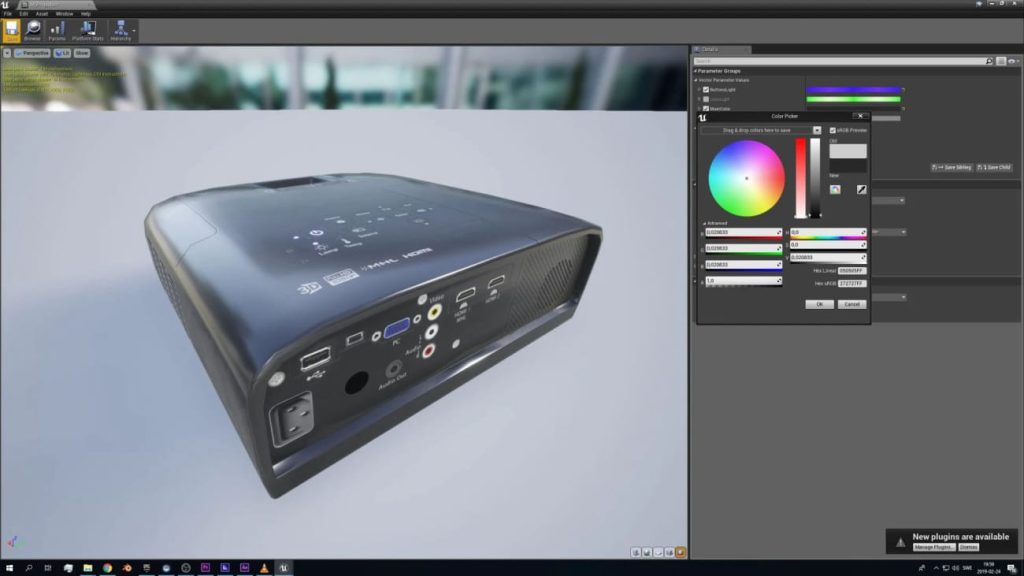The image size is (1024, 576).
Task: Click the Platform Stats icon
Action: coord(88,28)
